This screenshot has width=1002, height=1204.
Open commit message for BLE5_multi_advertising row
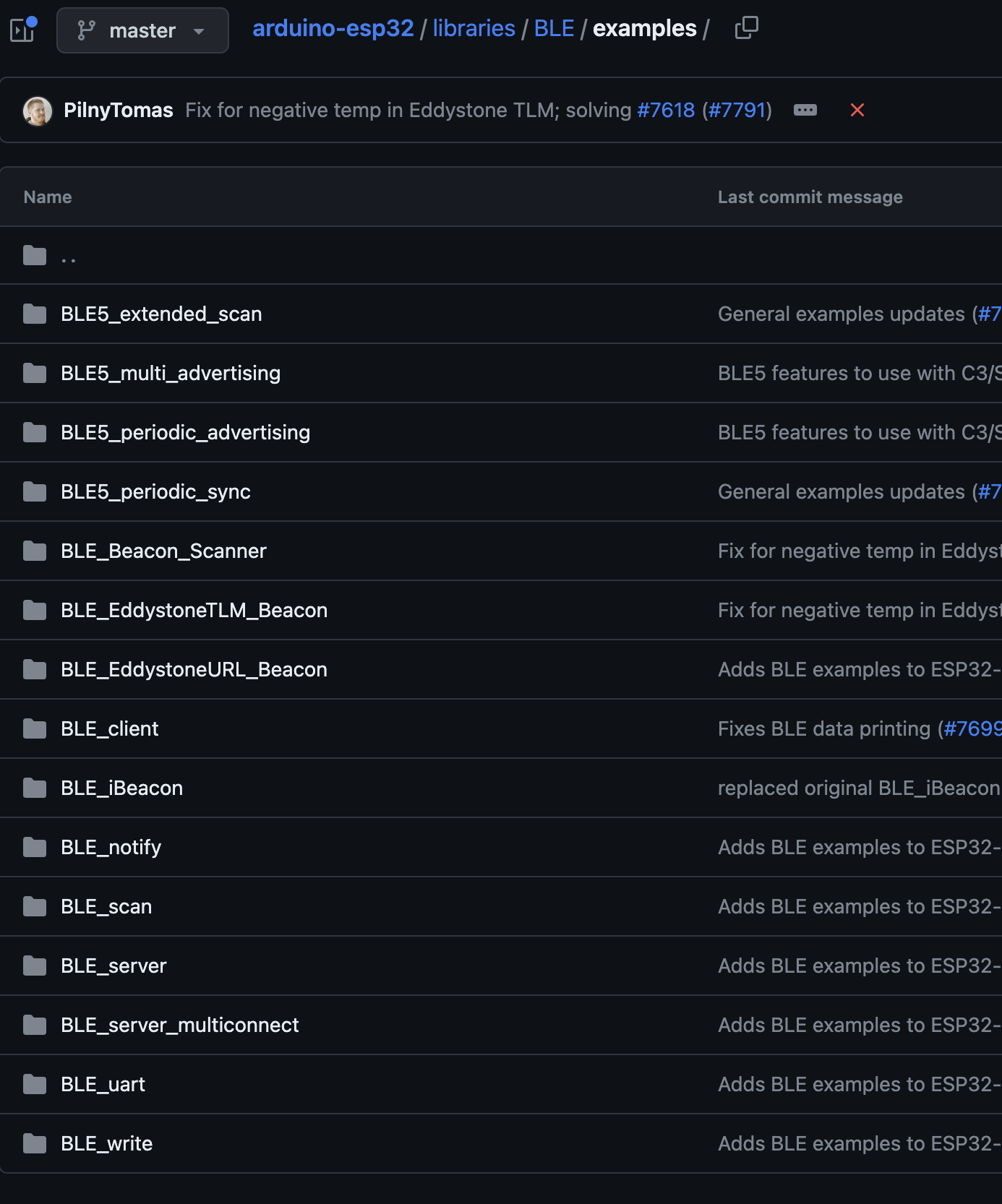tap(860, 373)
